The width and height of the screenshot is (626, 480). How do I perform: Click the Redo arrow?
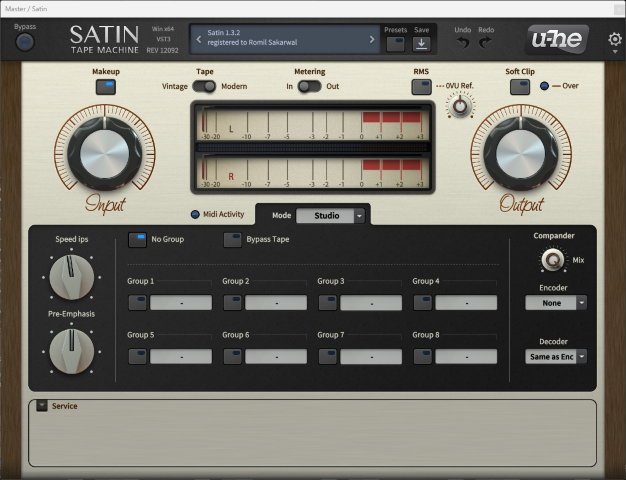click(485, 42)
